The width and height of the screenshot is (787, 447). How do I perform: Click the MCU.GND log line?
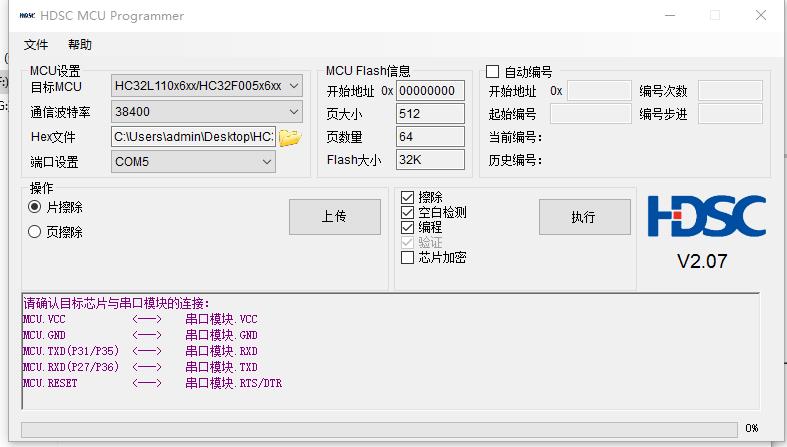[x=140, y=335]
